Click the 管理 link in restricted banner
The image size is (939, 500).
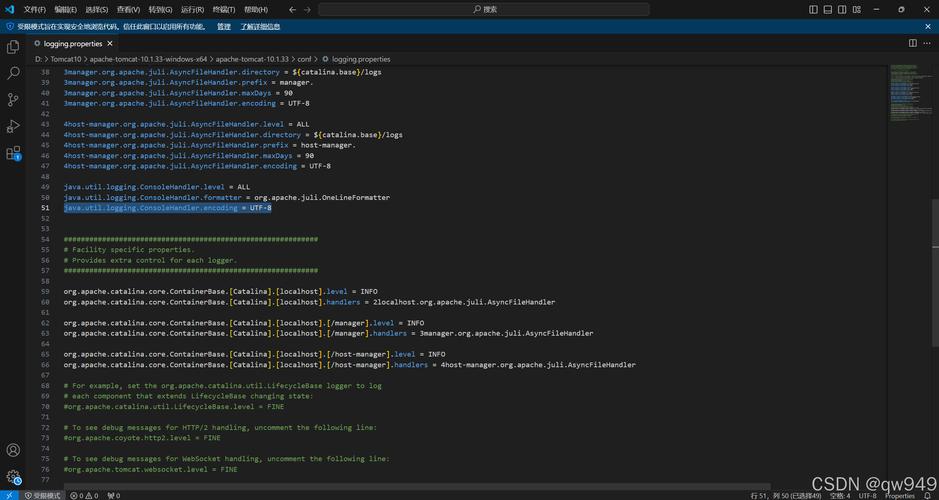[x=223, y=27]
